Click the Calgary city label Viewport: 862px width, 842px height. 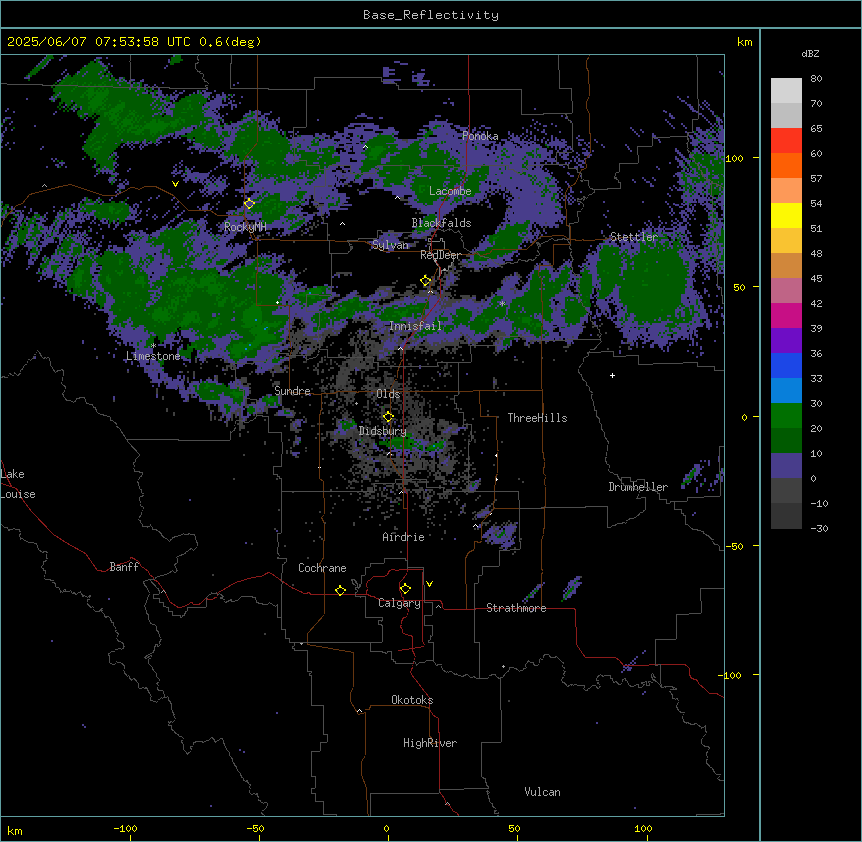pos(399,603)
